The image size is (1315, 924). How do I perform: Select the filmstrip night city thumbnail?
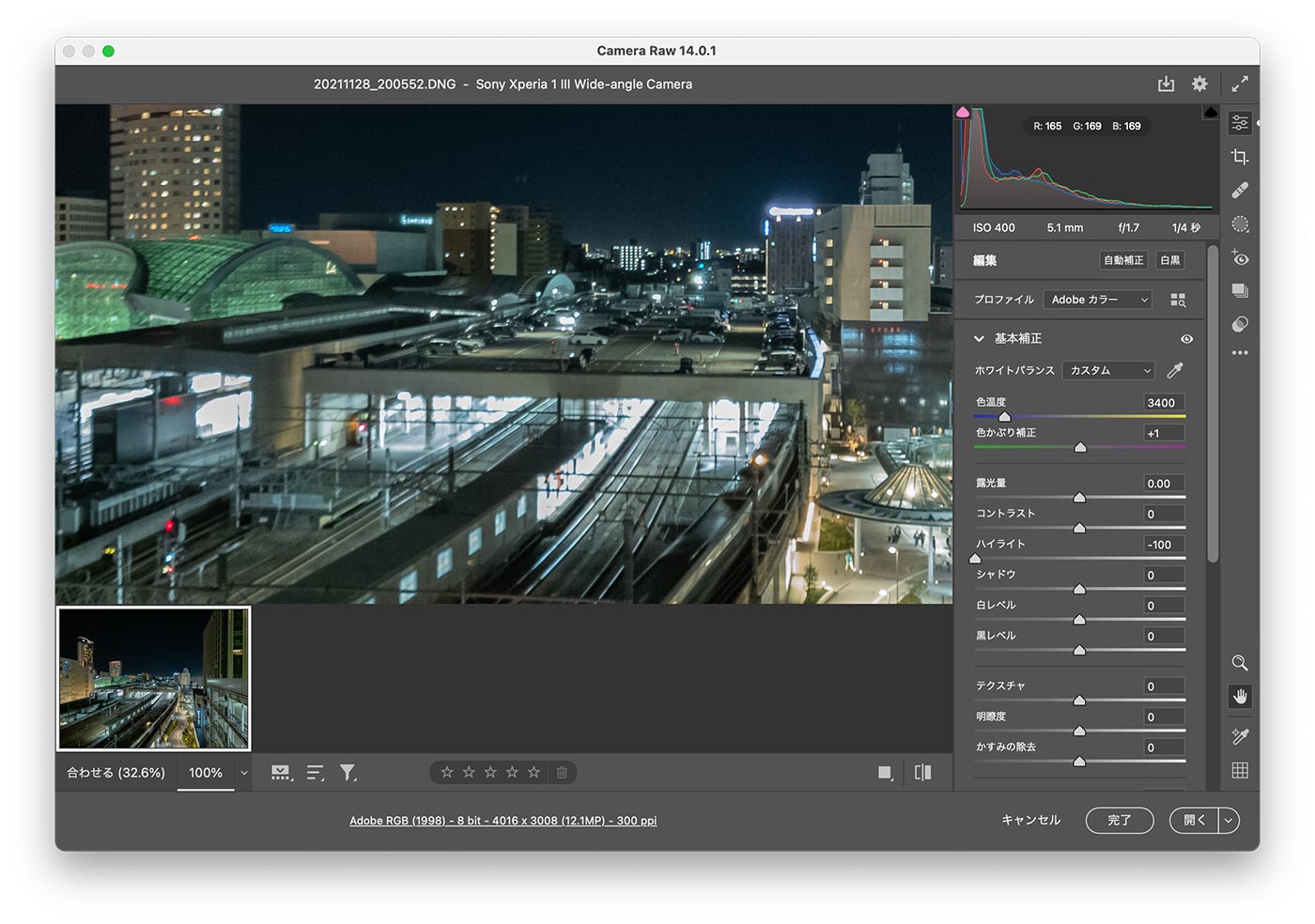(154, 678)
